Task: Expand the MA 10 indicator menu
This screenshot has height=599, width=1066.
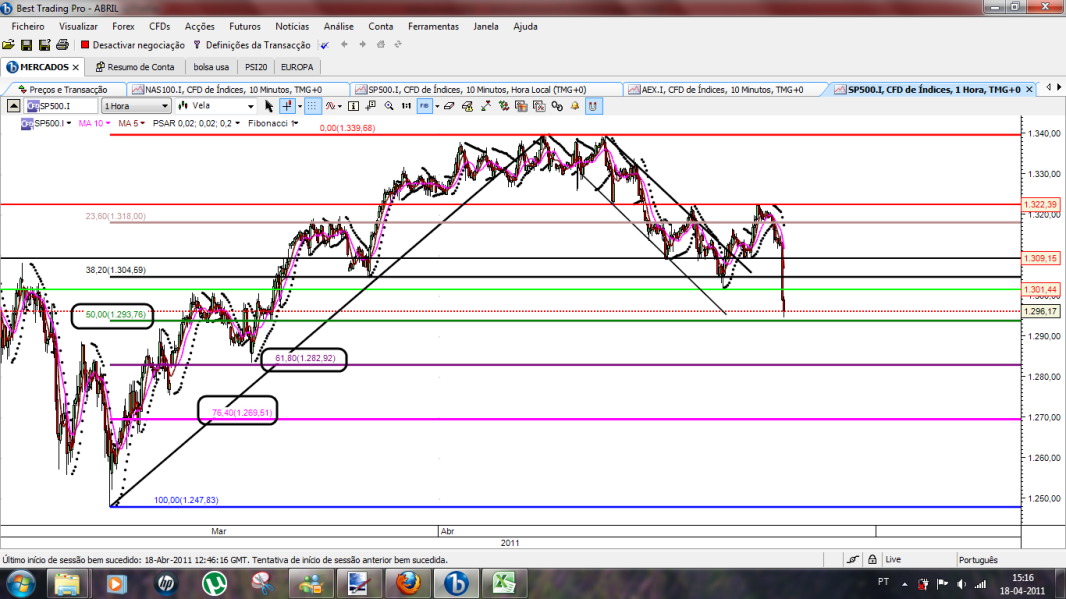Action: 94,123
